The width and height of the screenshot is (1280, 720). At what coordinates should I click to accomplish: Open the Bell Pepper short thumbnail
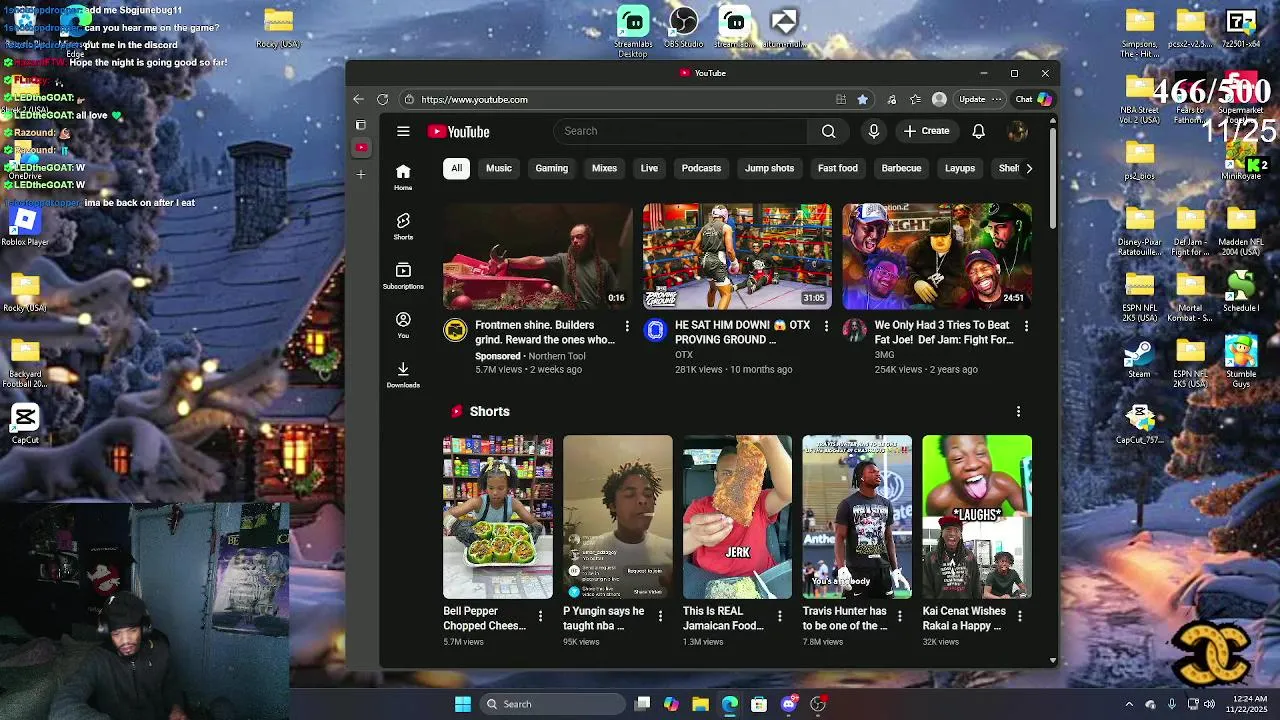tap(498, 517)
